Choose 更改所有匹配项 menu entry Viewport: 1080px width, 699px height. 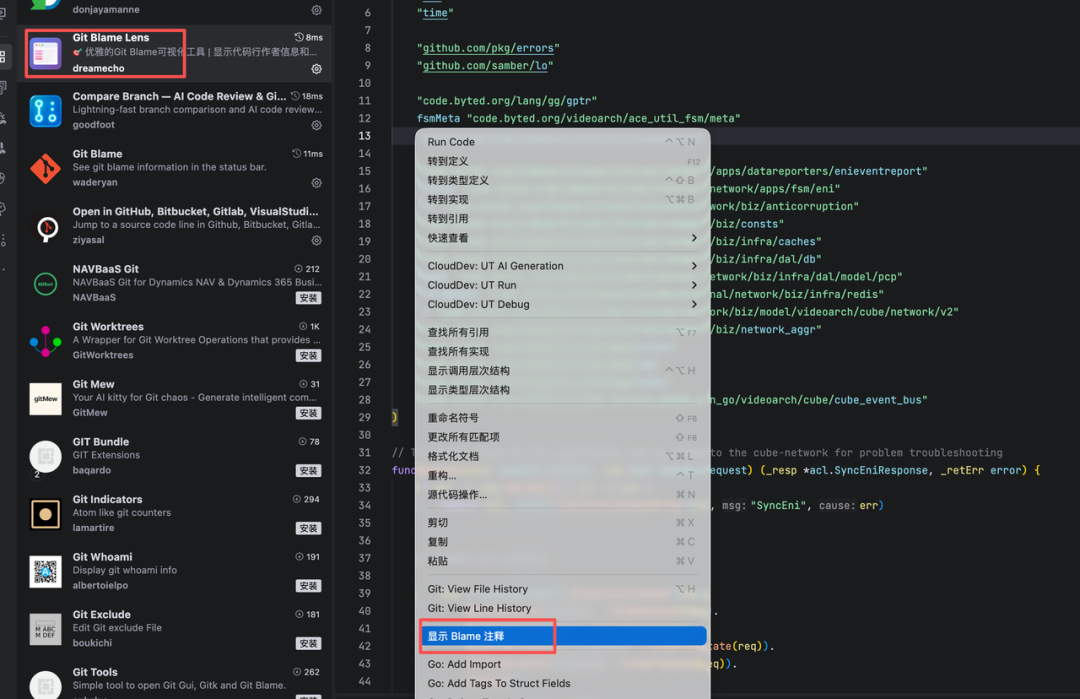coord(563,437)
